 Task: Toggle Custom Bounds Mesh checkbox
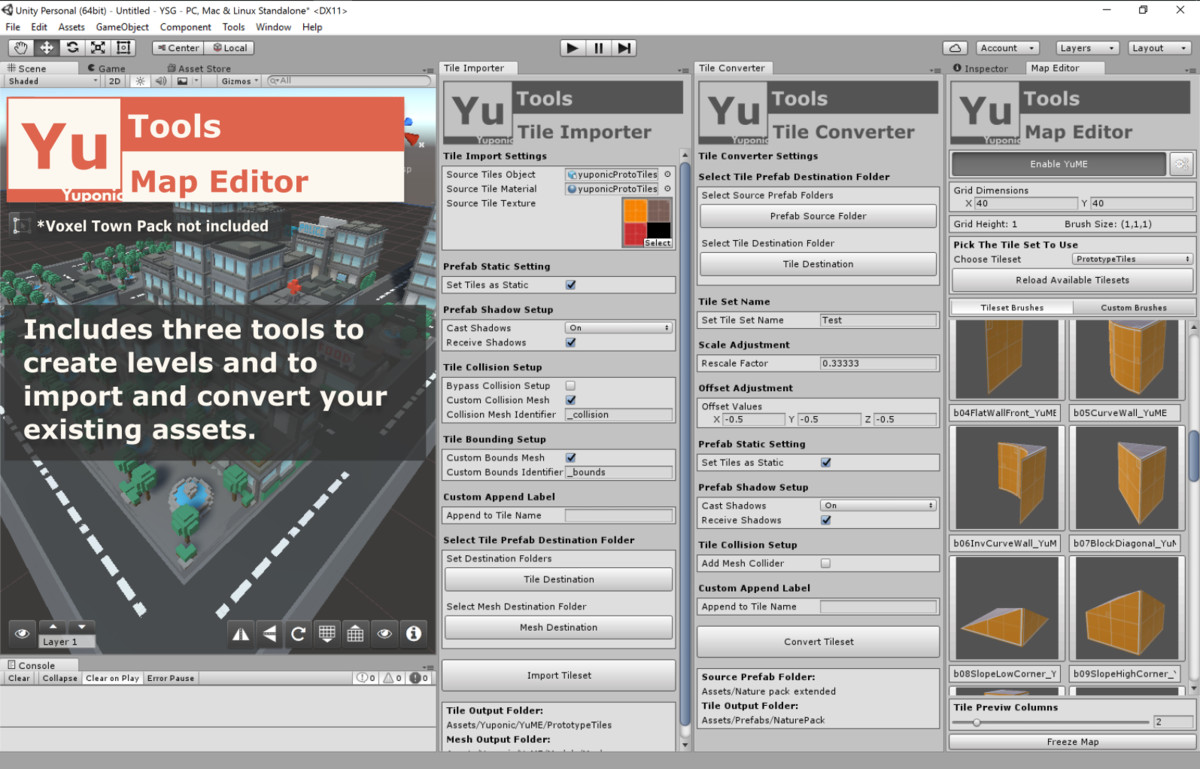click(571, 457)
